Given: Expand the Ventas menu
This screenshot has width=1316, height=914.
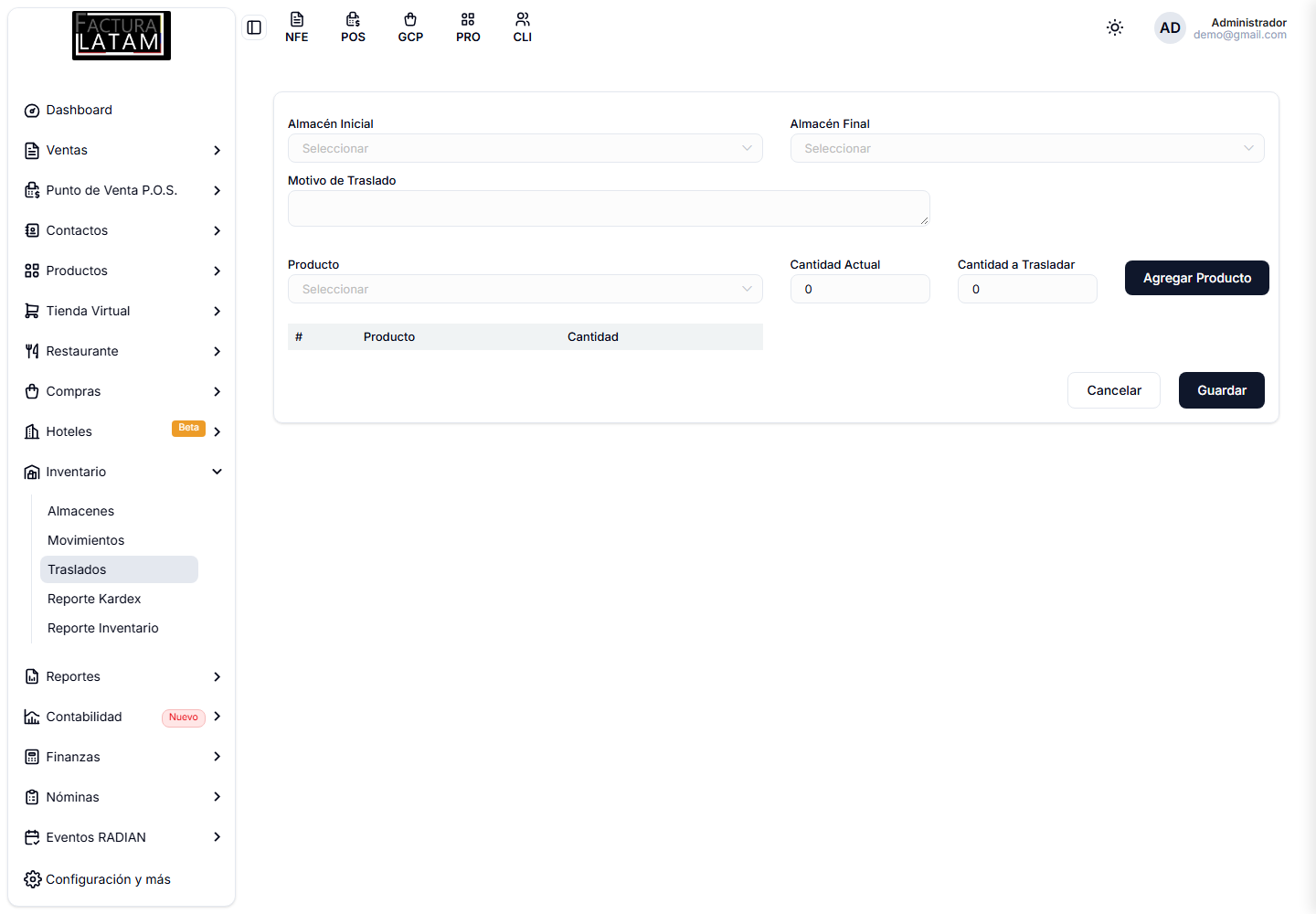Looking at the screenshot, I should (122, 150).
